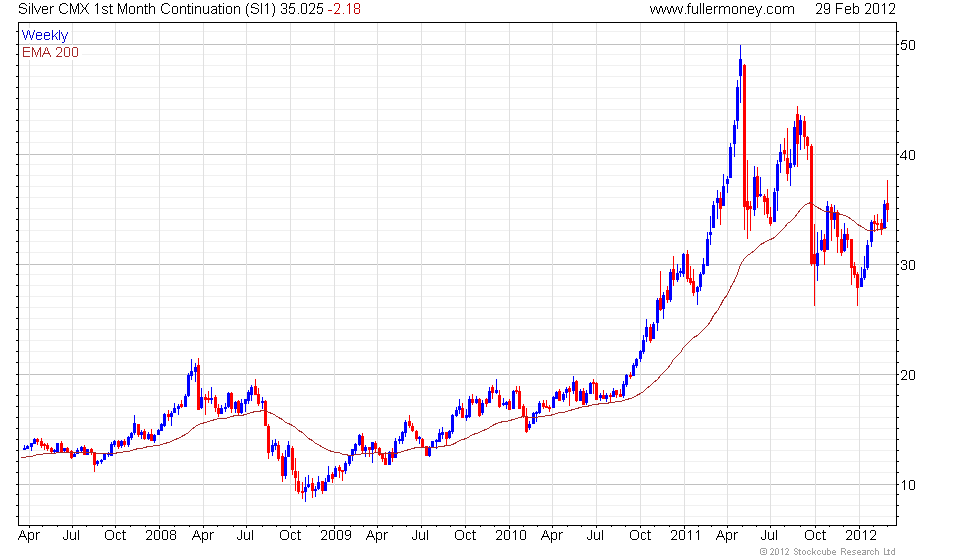
Task: Click the y-axis label 50
Action: click(908, 45)
